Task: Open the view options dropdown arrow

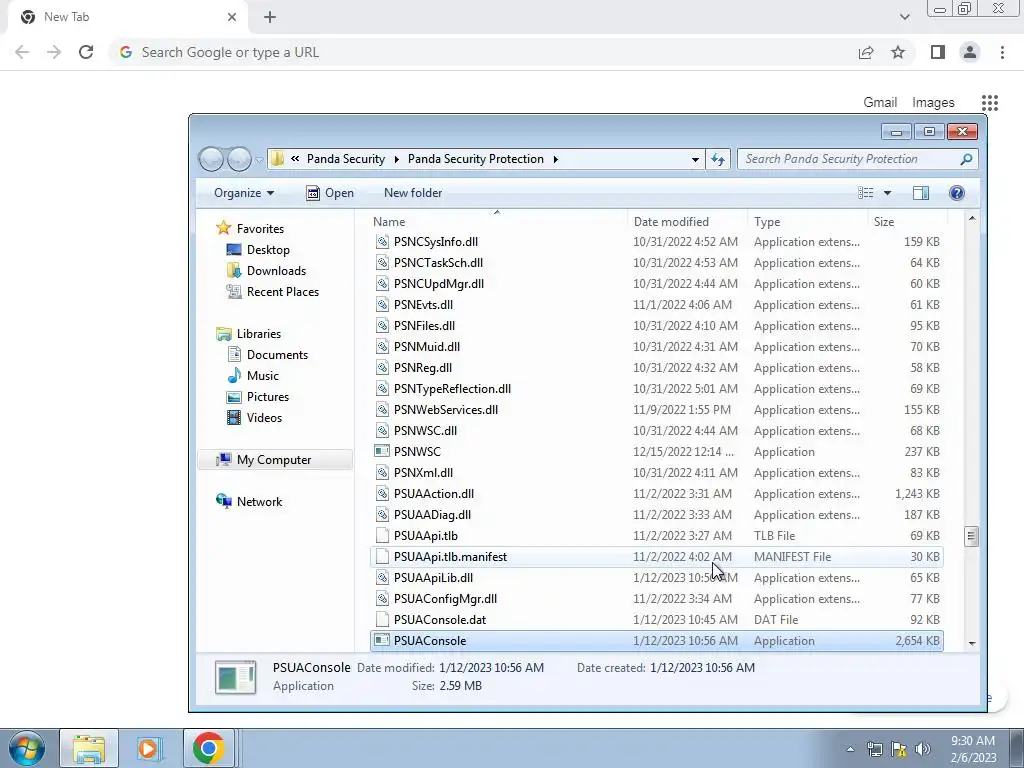Action: click(887, 193)
